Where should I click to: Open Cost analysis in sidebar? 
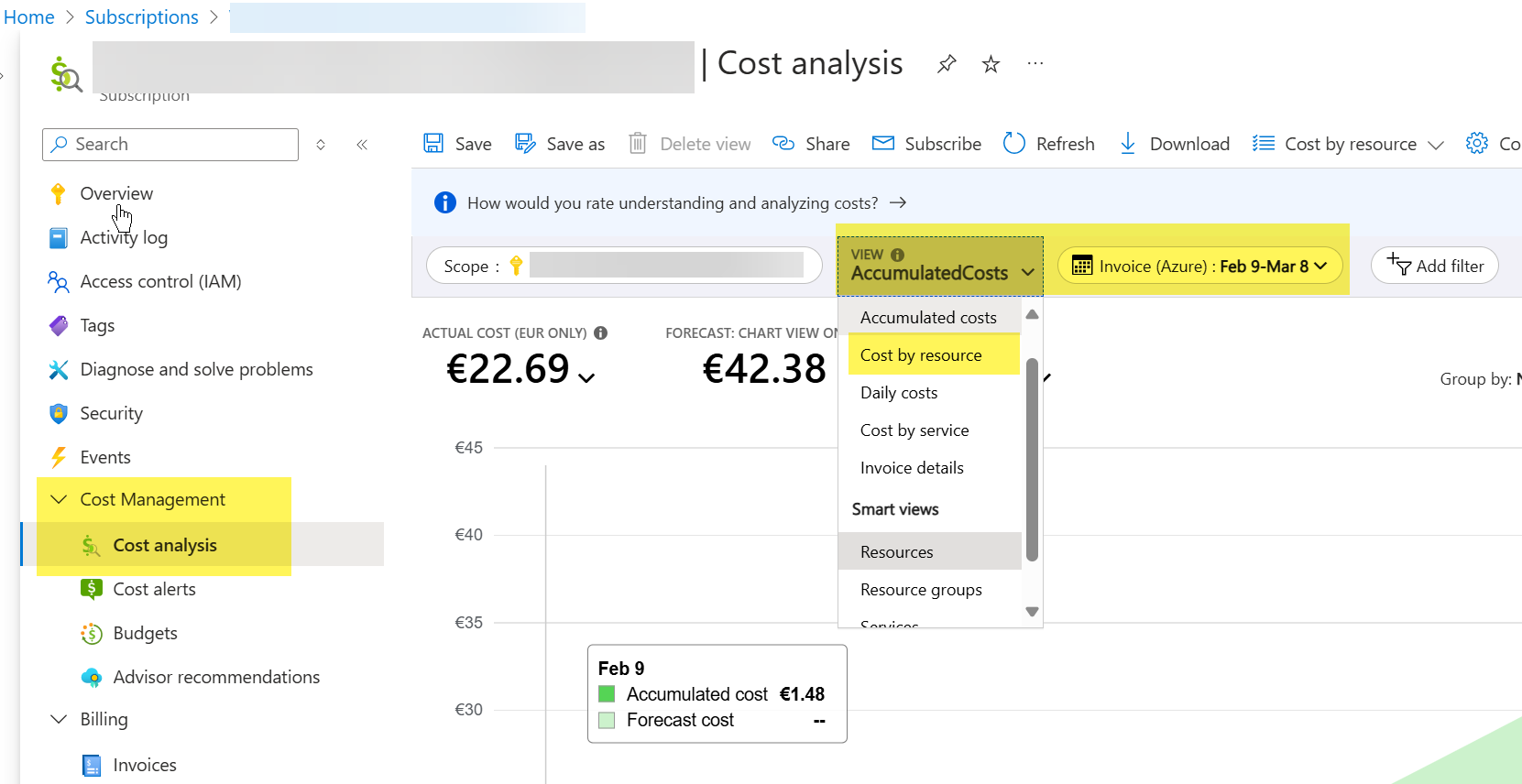202,545
